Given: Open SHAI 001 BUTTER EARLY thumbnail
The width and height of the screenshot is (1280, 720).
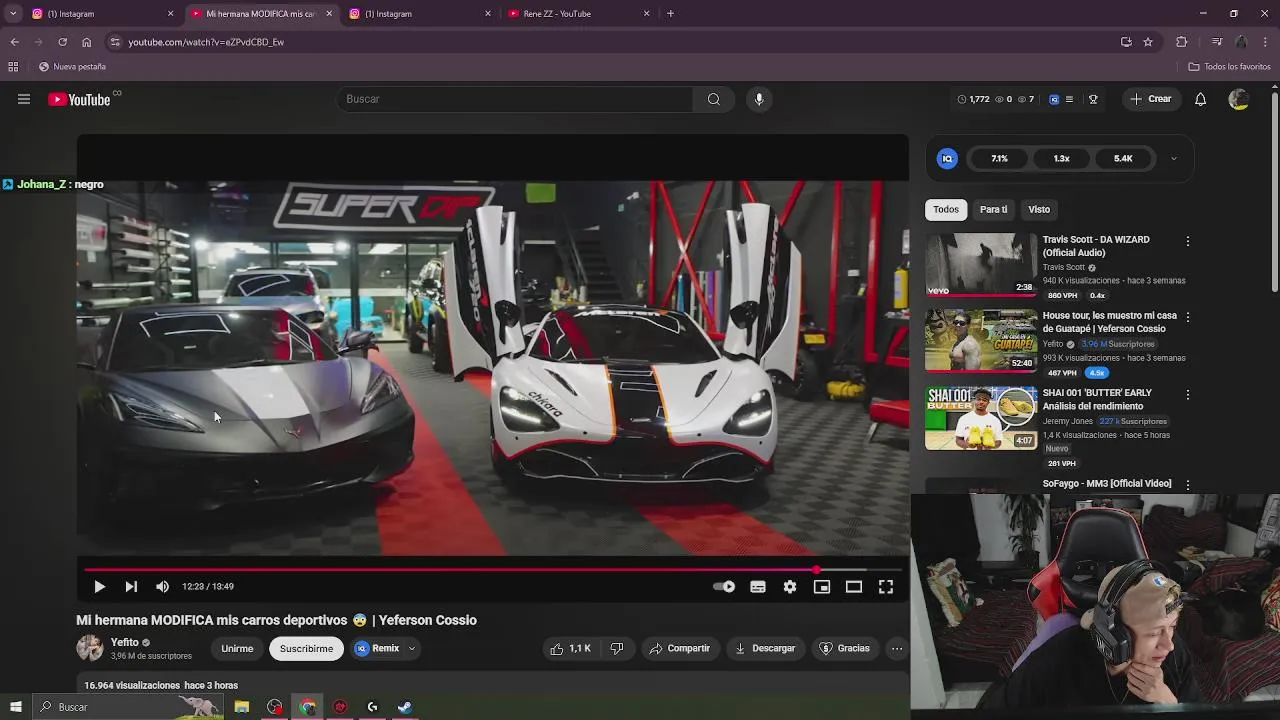Looking at the screenshot, I should click(981, 418).
